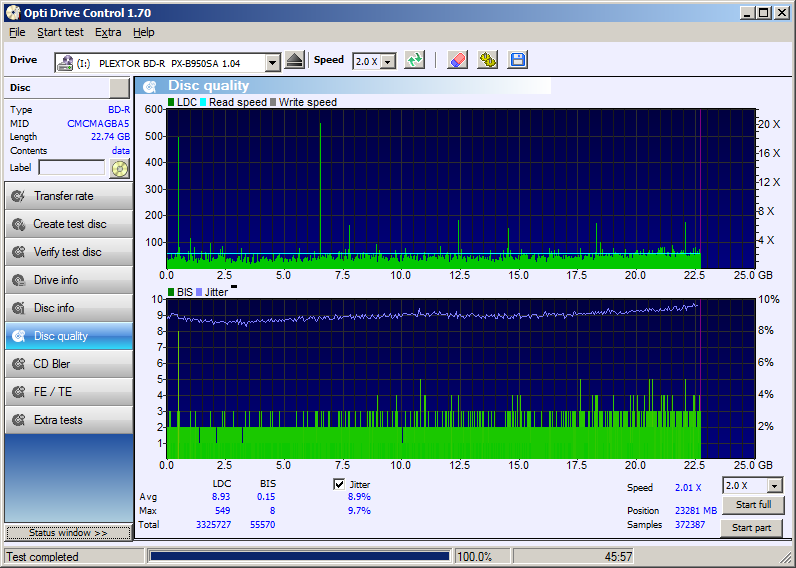The width and height of the screenshot is (796, 568).
Task: Click the Speed reading 2.01 X
Action: point(688,487)
